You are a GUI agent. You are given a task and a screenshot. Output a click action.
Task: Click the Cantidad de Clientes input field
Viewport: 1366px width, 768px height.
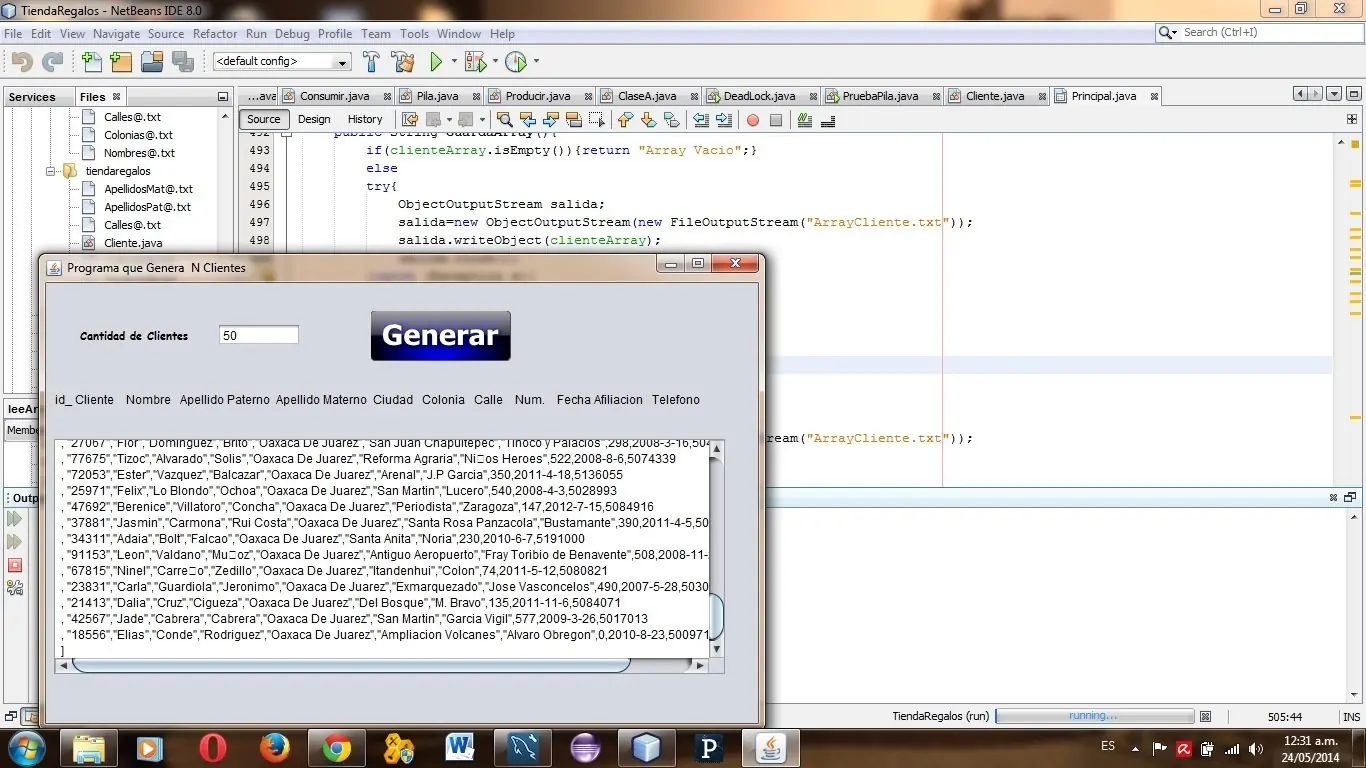(259, 336)
